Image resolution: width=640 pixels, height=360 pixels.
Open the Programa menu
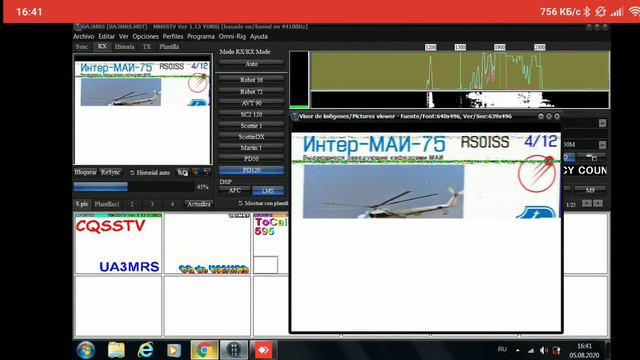(201, 36)
